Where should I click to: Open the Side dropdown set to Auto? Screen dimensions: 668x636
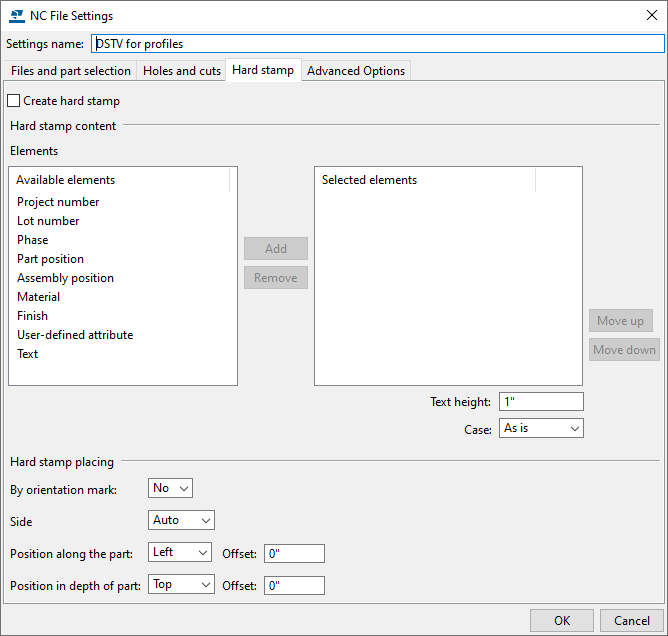pos(181,521)
